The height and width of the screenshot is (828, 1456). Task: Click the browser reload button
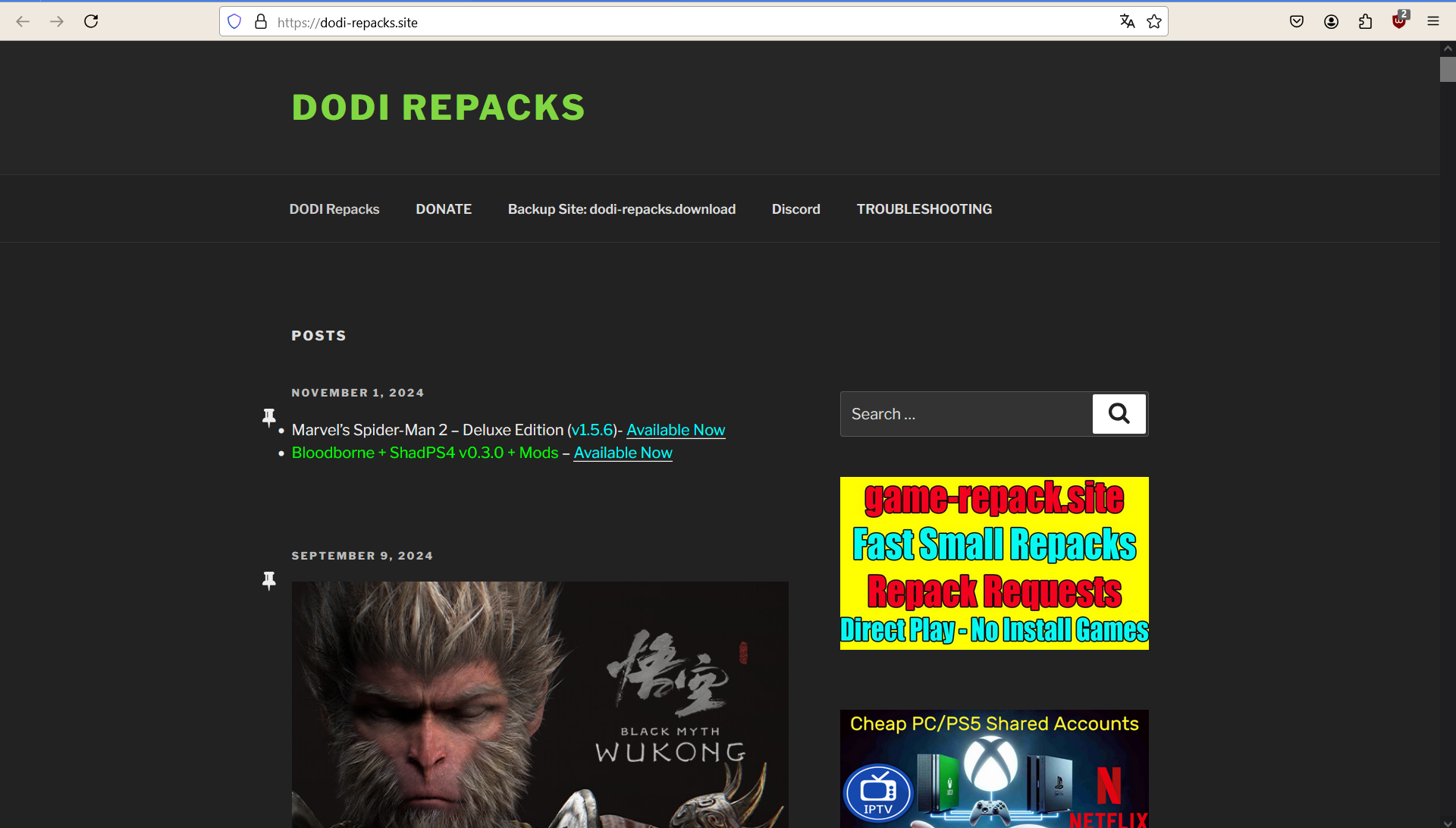91,21
